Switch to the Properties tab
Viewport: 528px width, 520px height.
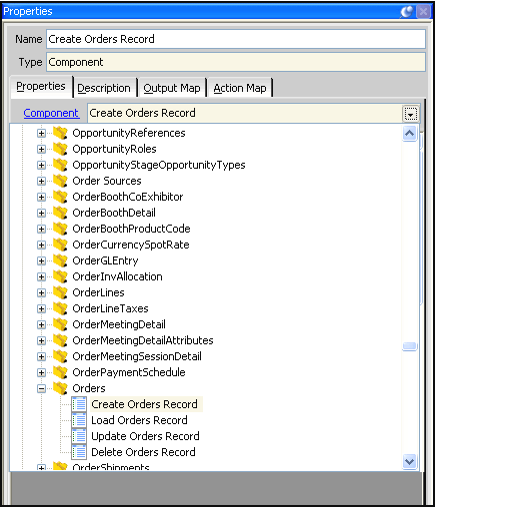41,87
